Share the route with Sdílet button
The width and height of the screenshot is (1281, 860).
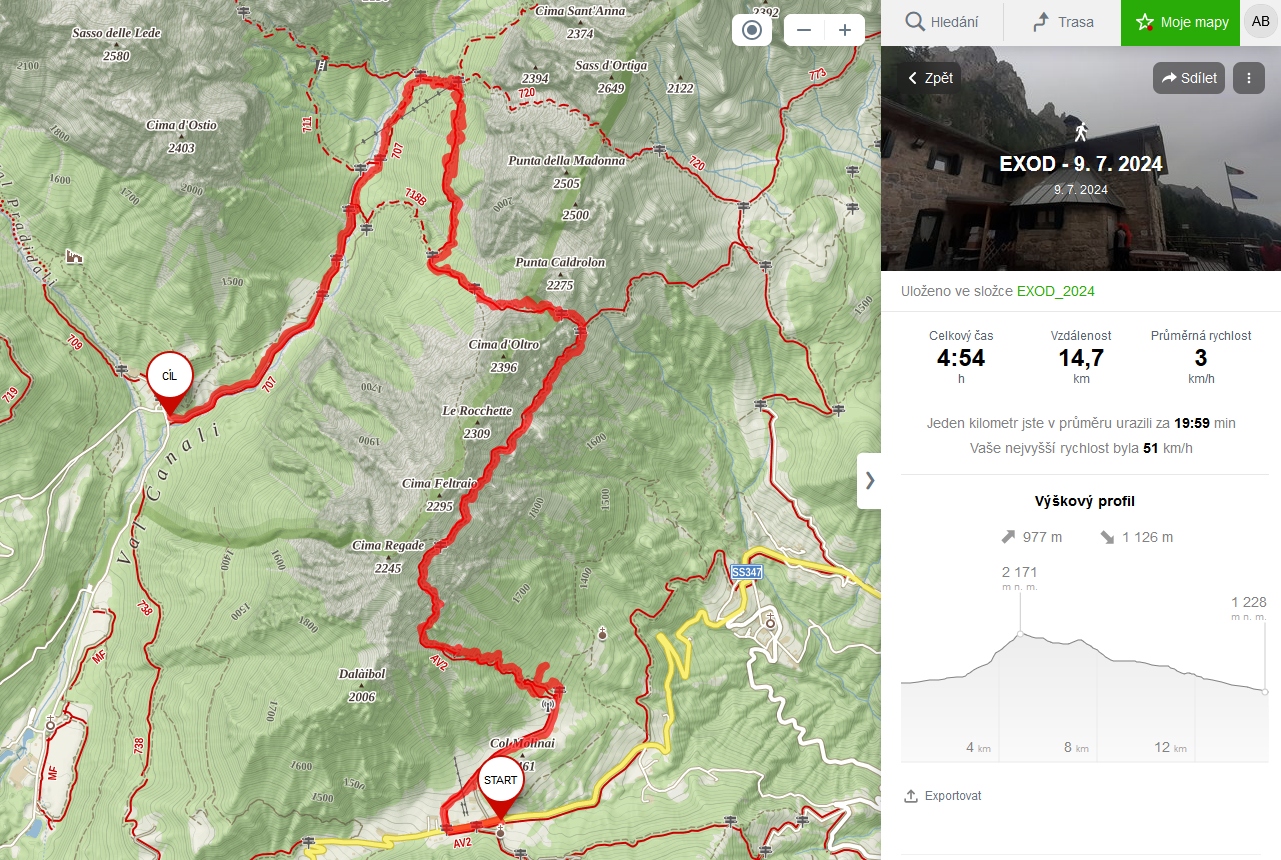pos(1189,78)
